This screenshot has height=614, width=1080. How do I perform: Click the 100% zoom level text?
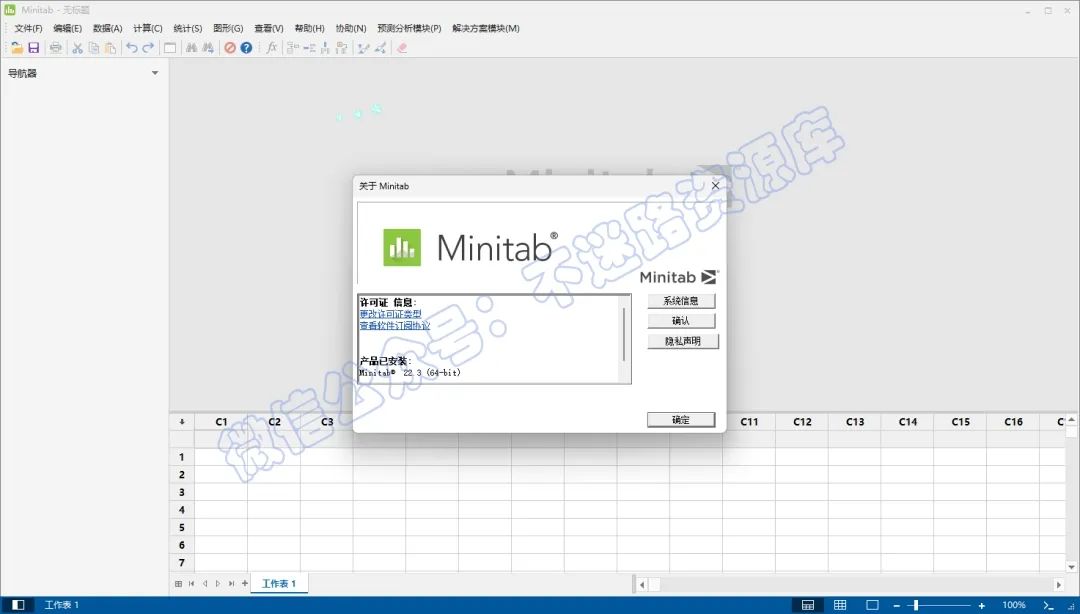[x=1014, y=605]
